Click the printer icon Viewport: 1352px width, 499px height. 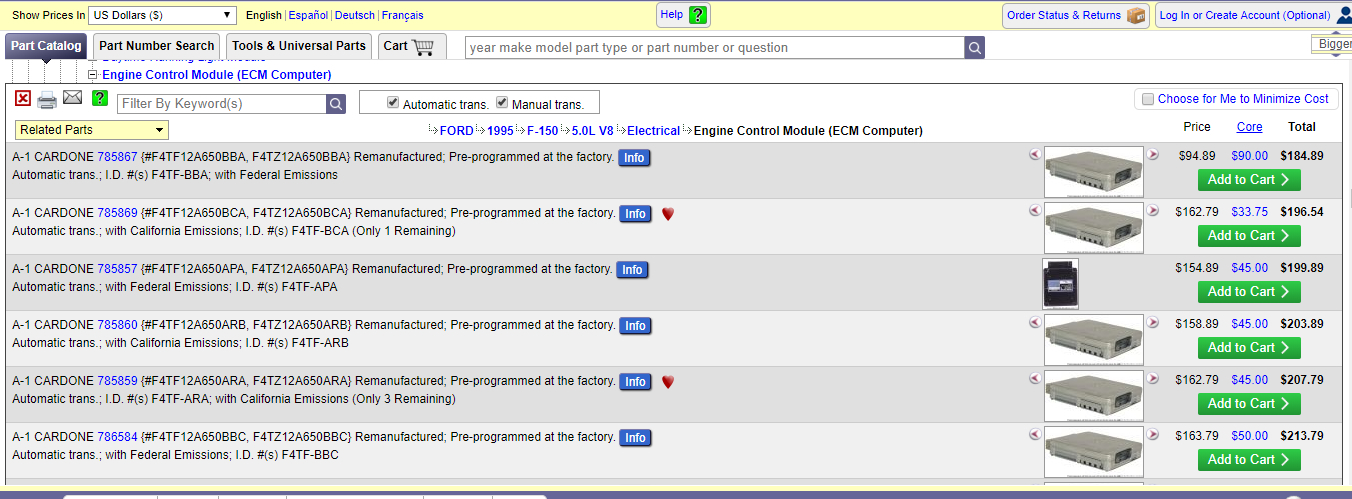click(47, 99)
